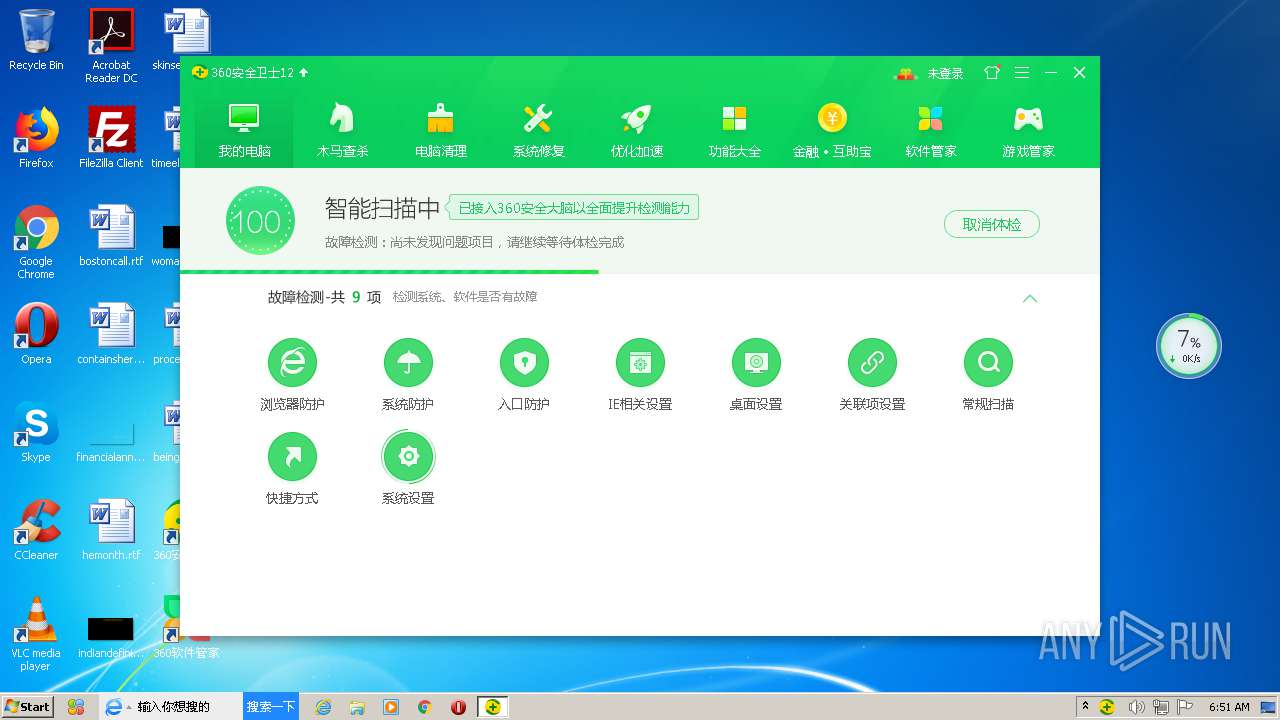
Task: Open the Chrome taskbar icon
Action: tap(424, 707)
